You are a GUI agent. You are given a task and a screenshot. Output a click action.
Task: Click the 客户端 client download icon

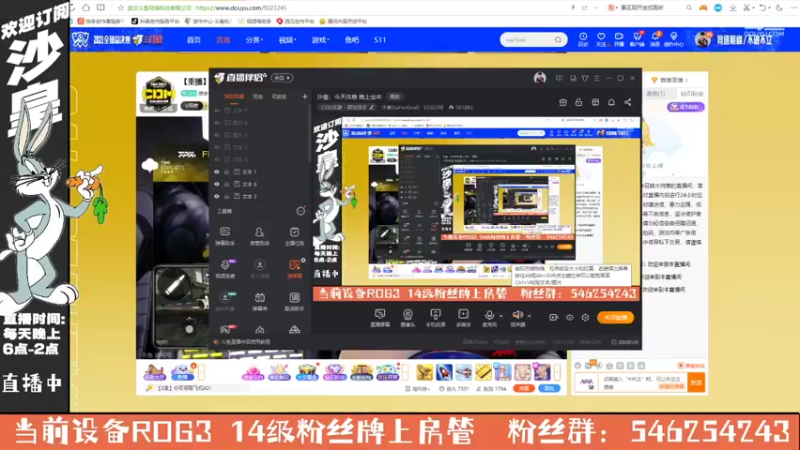[637, 39]
